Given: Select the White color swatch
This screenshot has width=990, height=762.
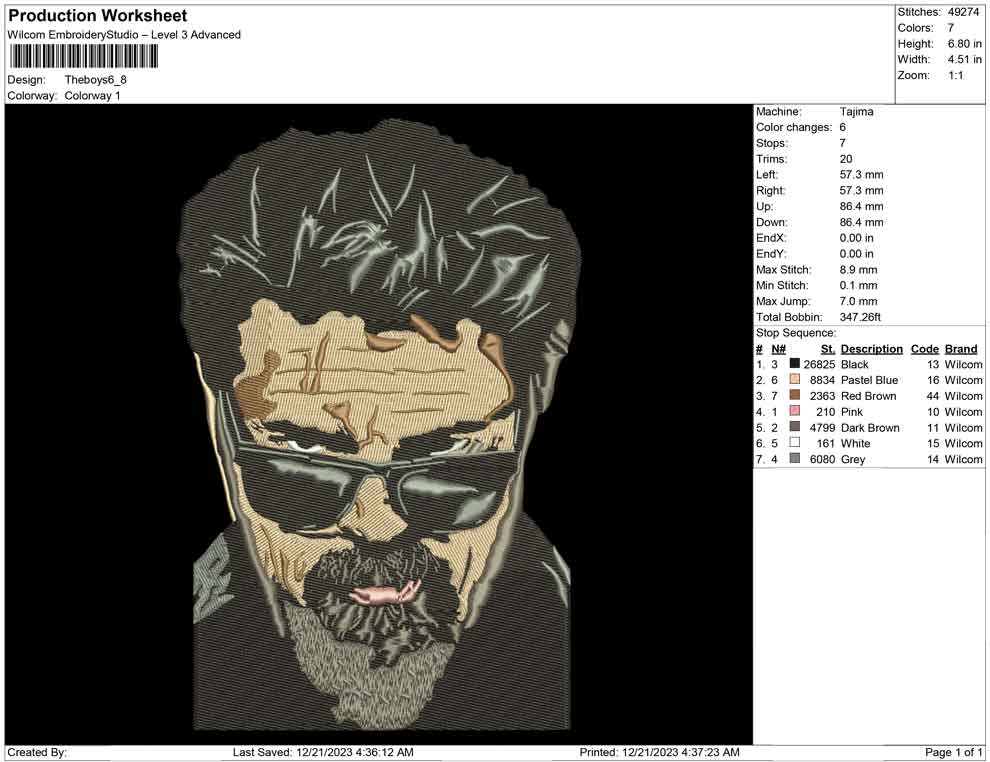Looking at the screenshot, I should point(795,443).
